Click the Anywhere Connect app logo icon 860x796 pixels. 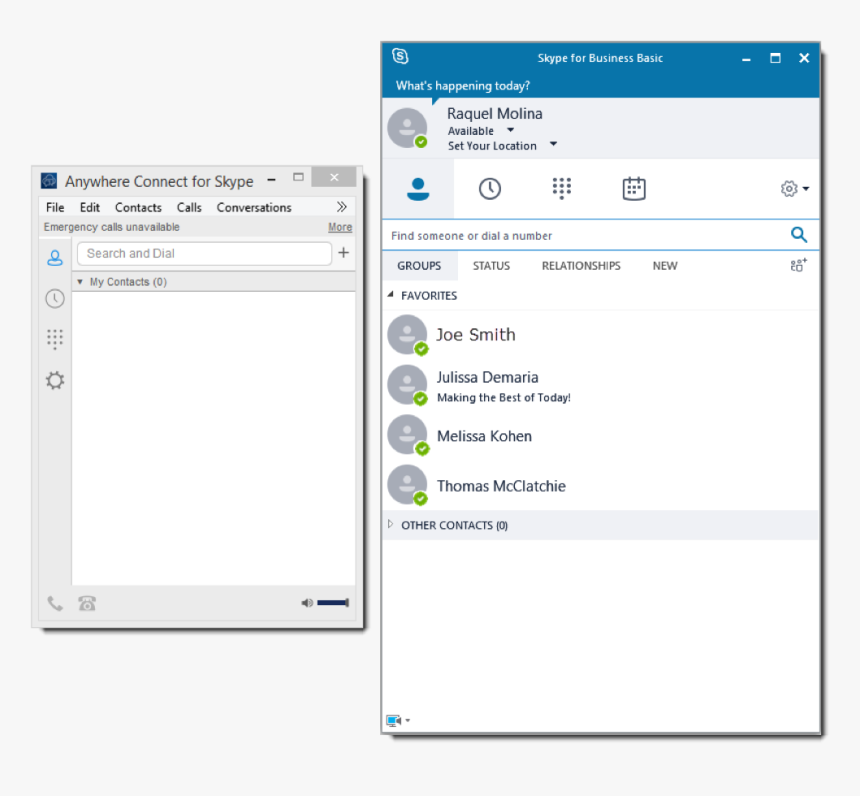pyautogui.click(x=49, y=180)
